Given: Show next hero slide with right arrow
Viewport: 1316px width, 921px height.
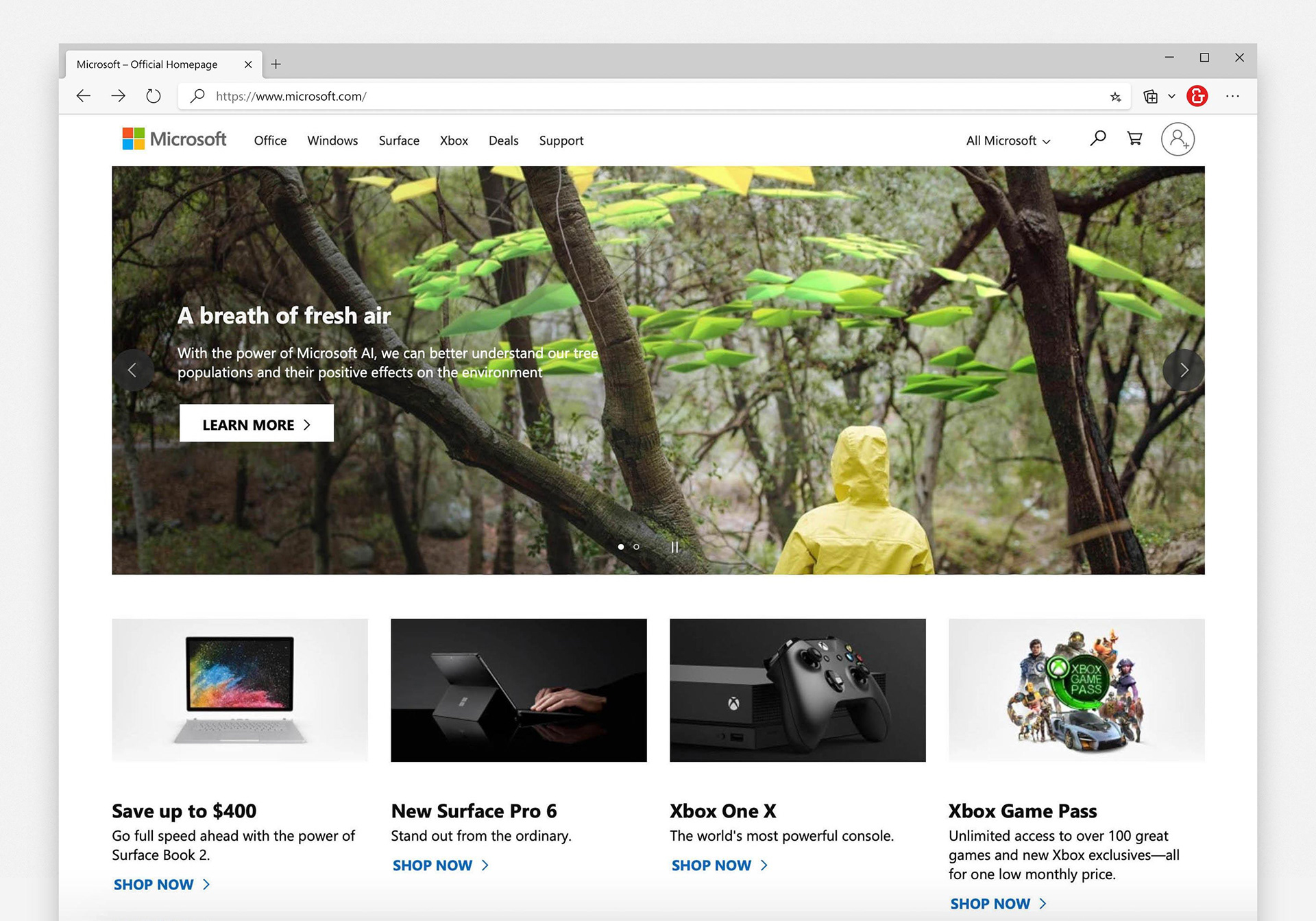Looking at the screenshot, I should (x=1184, y=370).
